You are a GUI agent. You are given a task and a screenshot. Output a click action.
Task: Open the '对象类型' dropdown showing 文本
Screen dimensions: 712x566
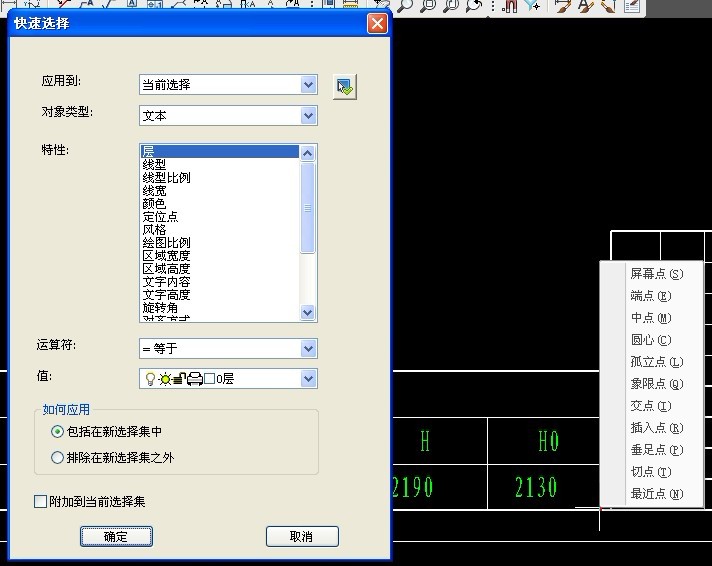[308, 116]
